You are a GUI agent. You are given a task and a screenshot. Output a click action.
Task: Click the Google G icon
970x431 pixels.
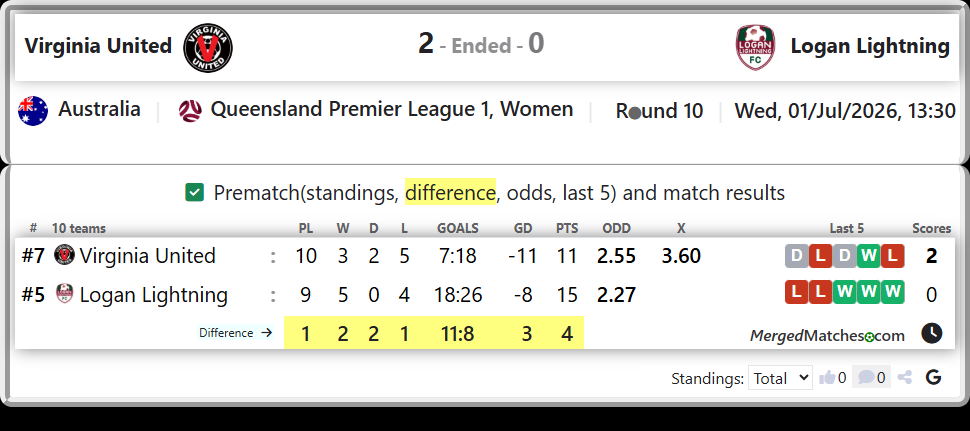[x=934, y=377]
